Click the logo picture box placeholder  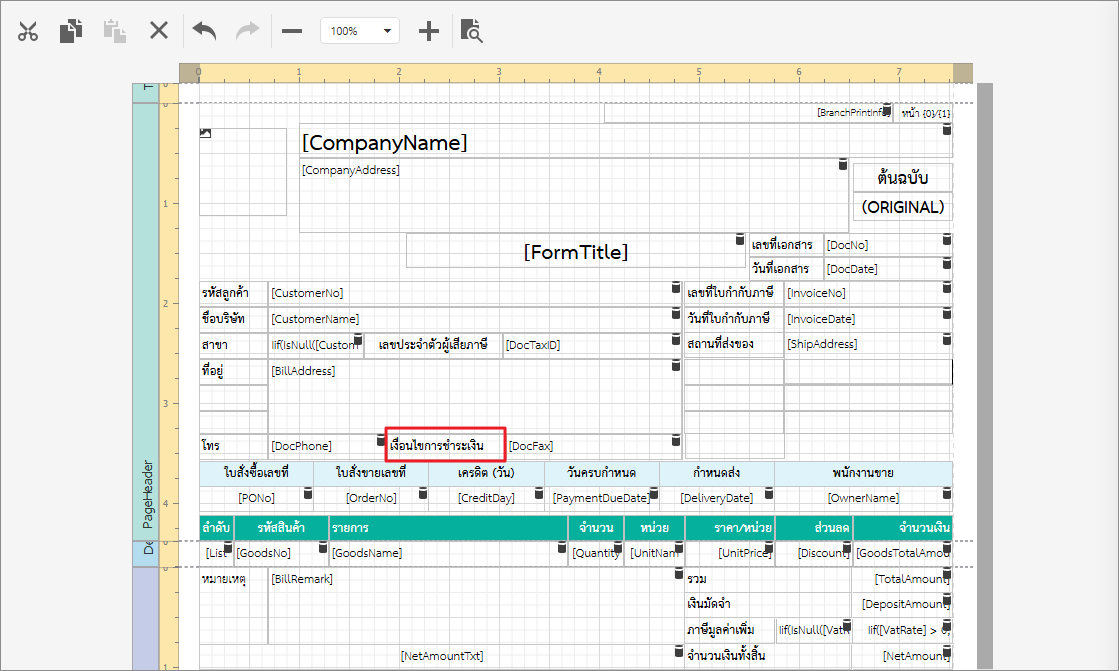(243, 172)
